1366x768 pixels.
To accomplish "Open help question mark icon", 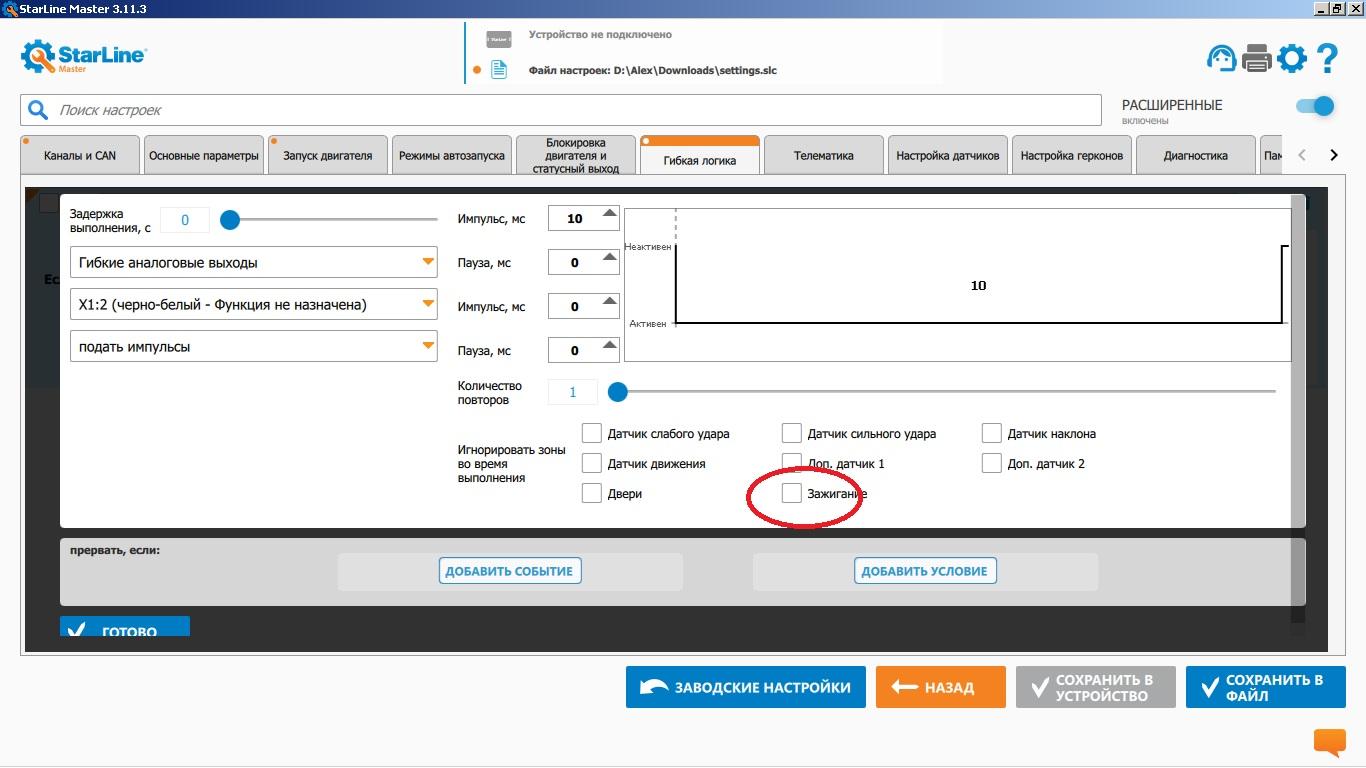I will point(1327,58).
